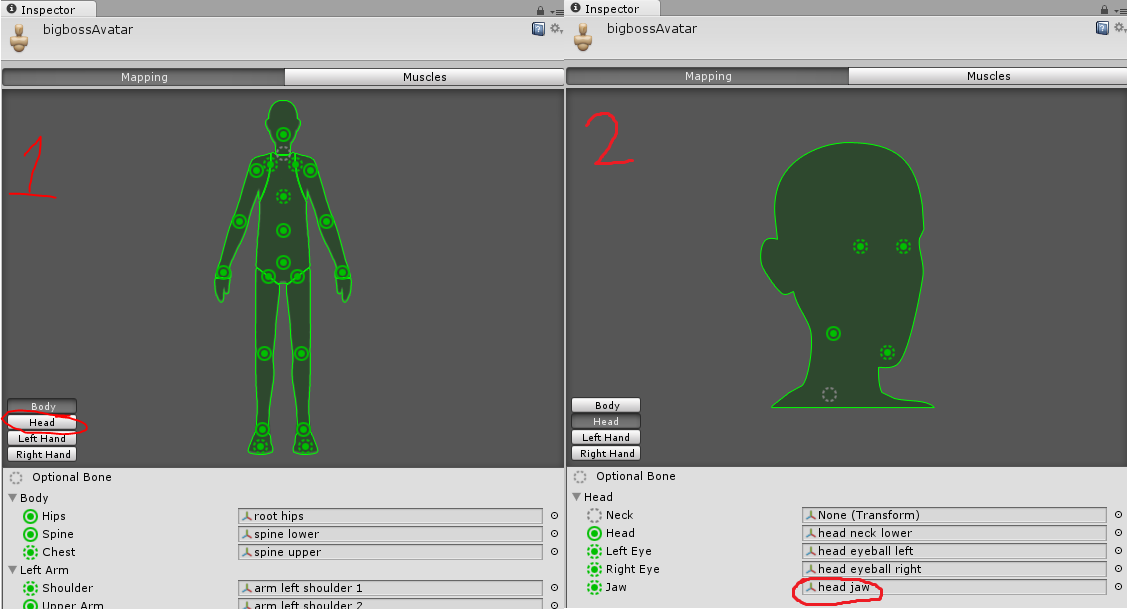Select the grey Neck bone marker on the head silhouette
The width and height of the screenshot is (1129, 609).
[x=829, y=394]
